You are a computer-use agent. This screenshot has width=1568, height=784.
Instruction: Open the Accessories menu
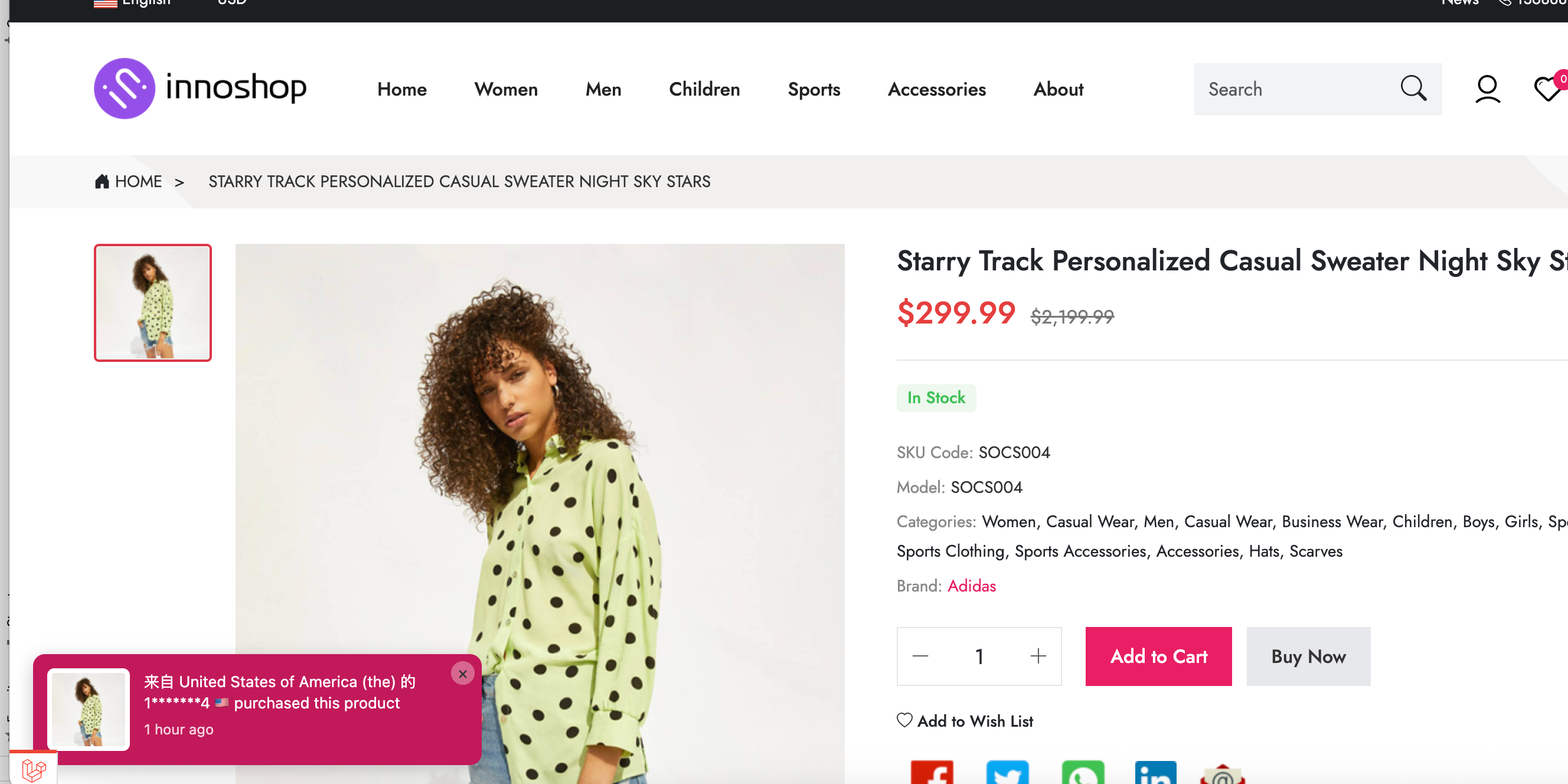pos(936,90)
